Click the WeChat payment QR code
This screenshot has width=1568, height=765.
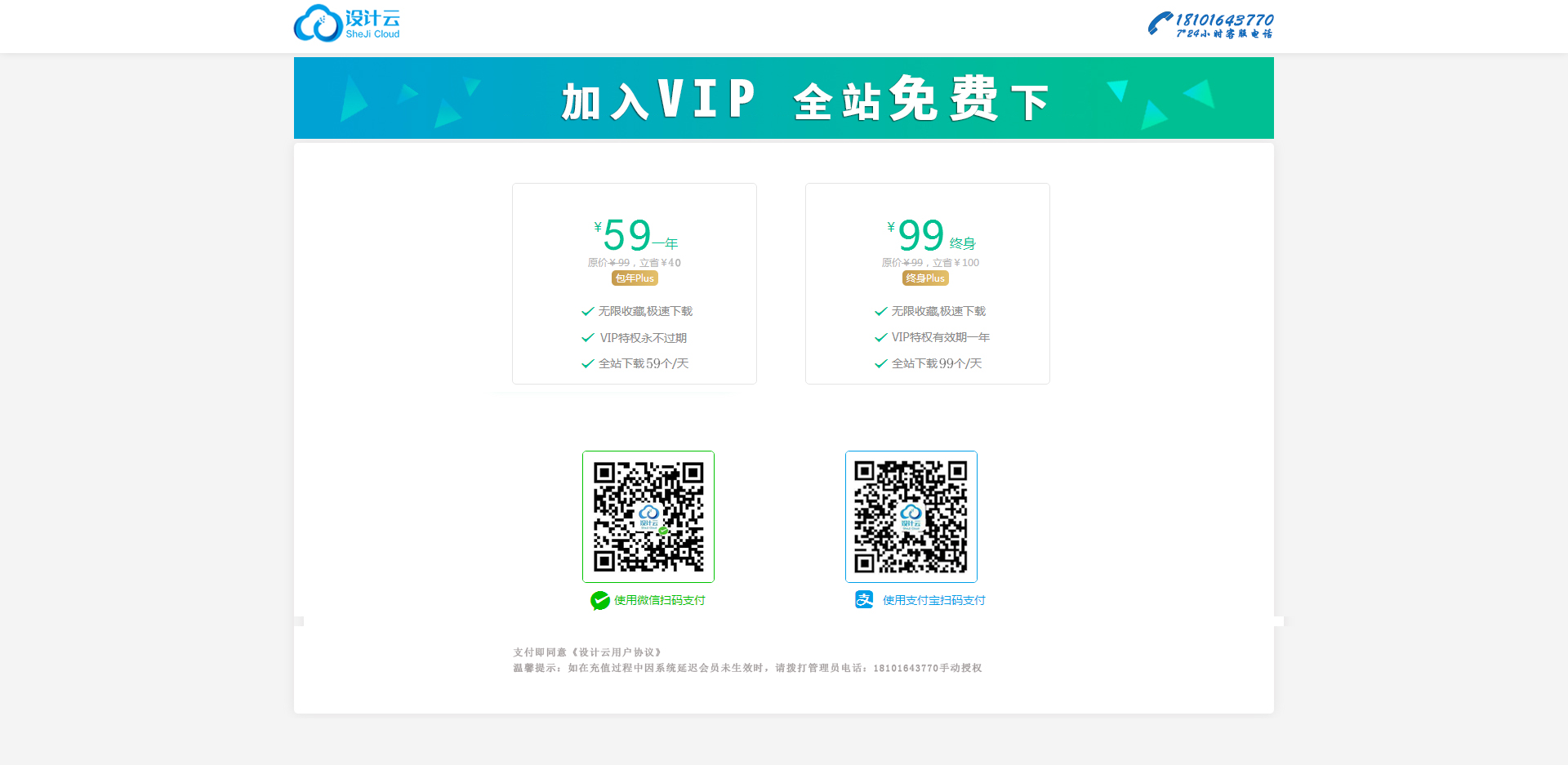pos(648,517)
